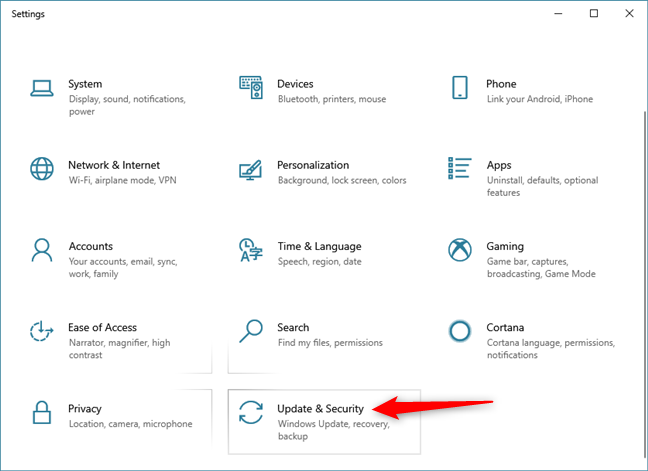The image size is (648, 471).
Task: Maximize the Settings window
Action: [593, 13]
